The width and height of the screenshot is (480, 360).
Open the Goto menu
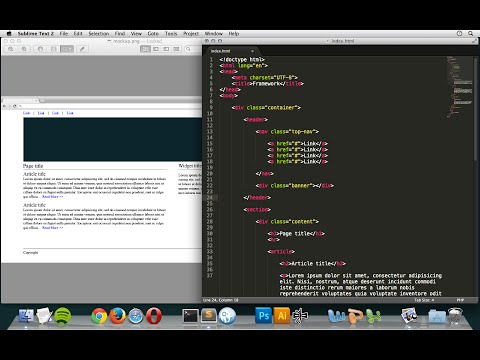pyautogui.click(x=153, y=34)
